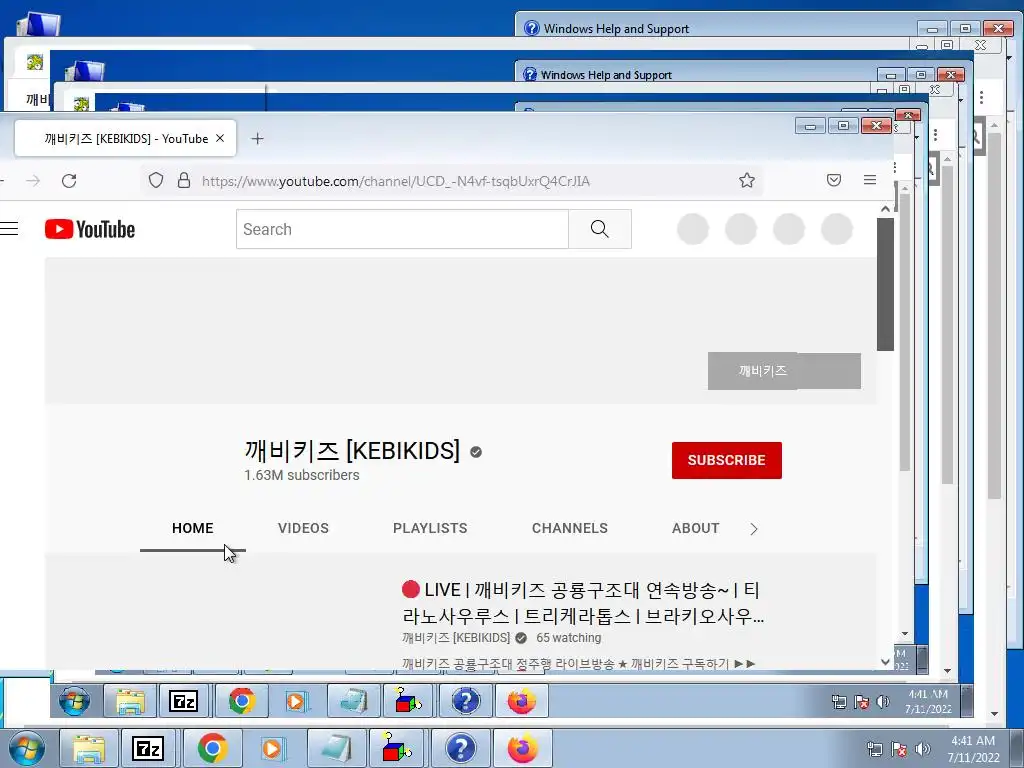1024x768 pixels.
Task: Show more channel tabs with chevron
Action: [754, 529]
